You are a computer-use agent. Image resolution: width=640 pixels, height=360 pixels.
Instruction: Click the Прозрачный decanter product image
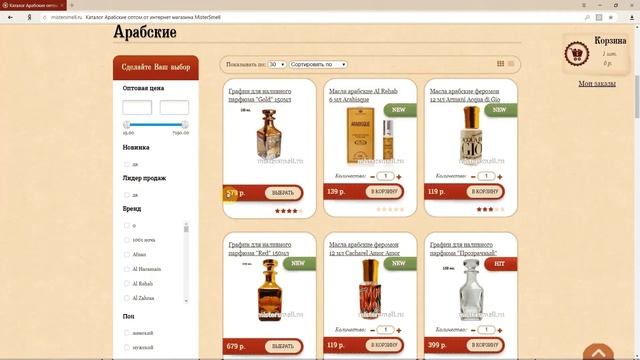(471, 289)
